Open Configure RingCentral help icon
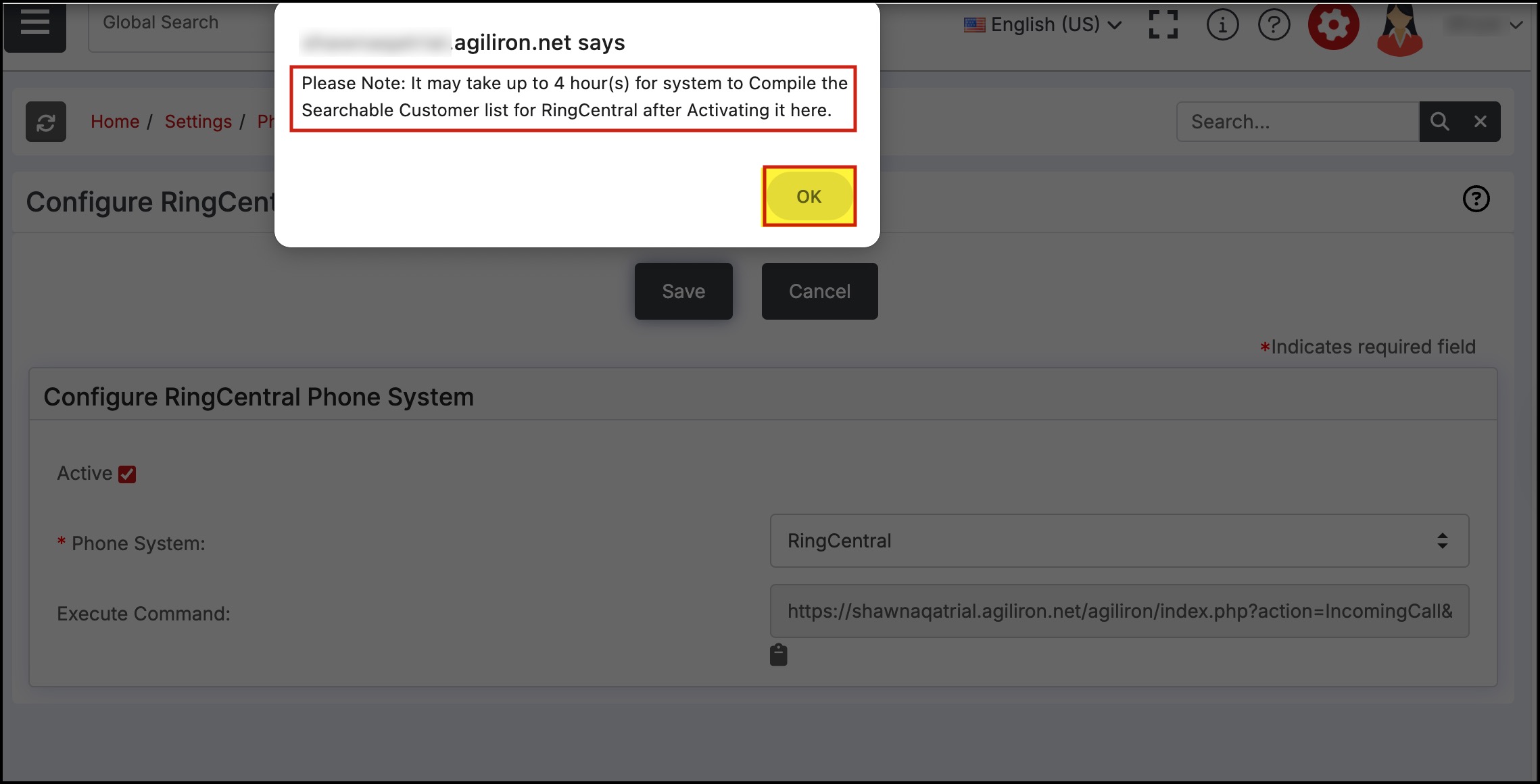This screenshot has width=1540, height=784. click(x=1476, y=199)
